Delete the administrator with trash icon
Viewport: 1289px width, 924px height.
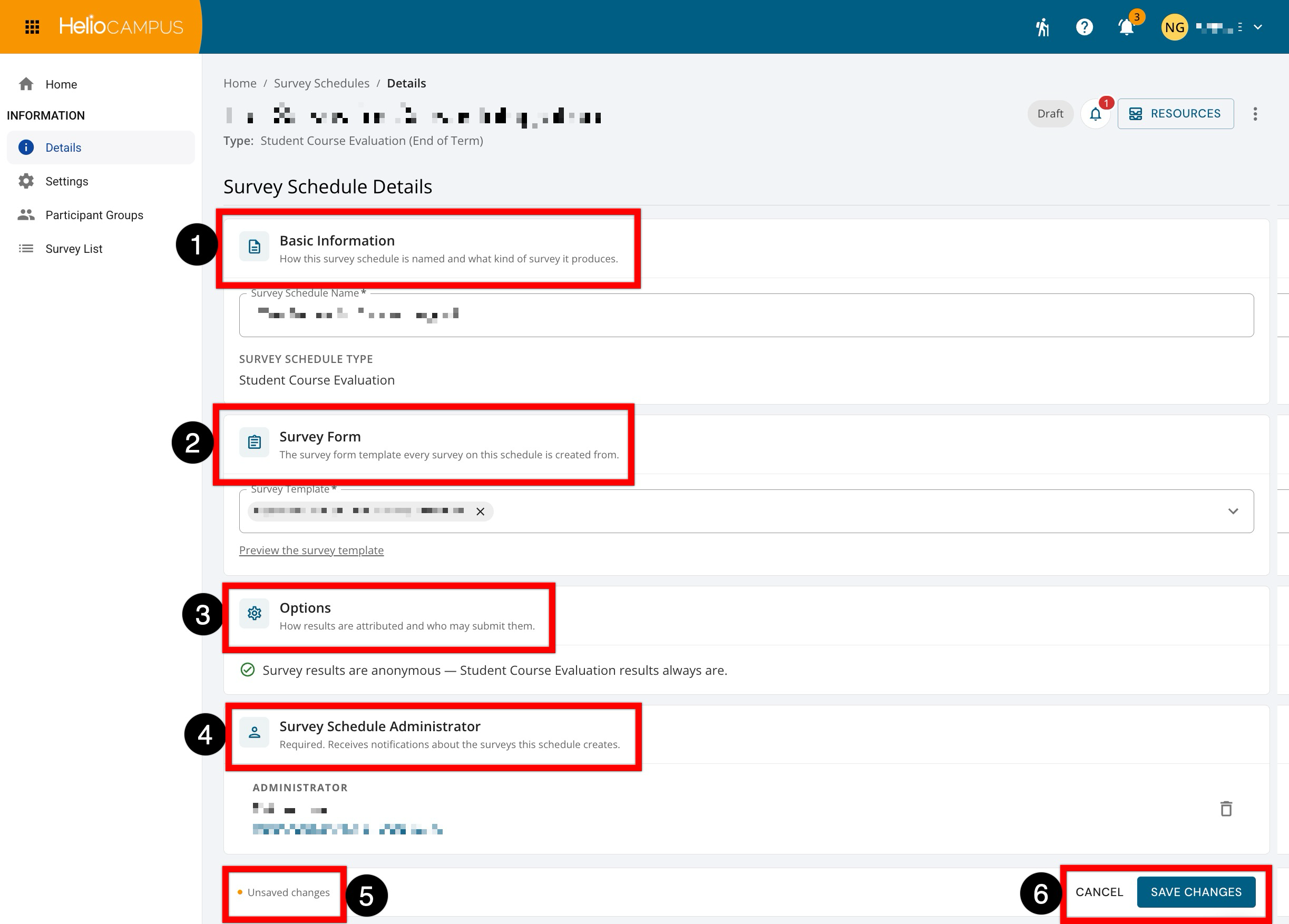pyautogui.click(x=1226, y=809)
